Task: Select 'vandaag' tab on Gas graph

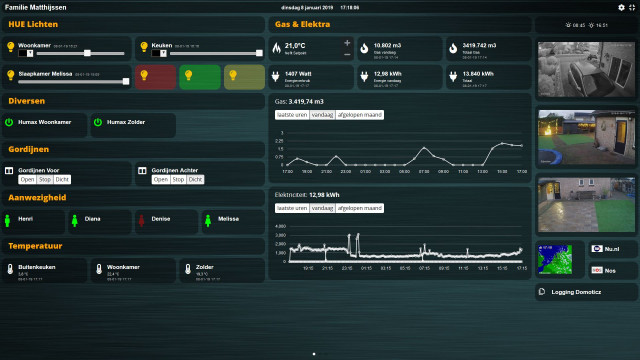Action: point(322,115)
